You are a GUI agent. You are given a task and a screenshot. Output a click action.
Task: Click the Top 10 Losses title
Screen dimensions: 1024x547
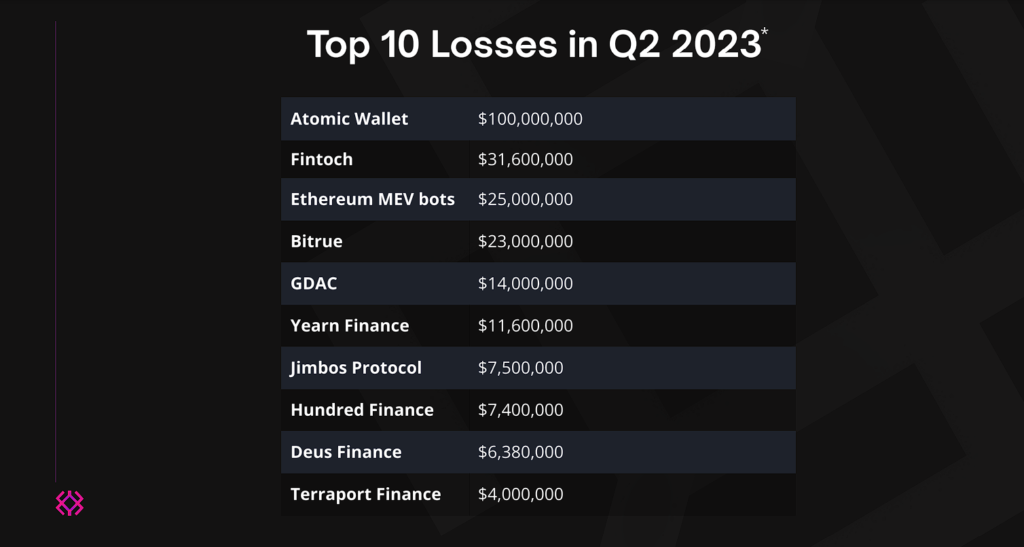click(533, 45)
